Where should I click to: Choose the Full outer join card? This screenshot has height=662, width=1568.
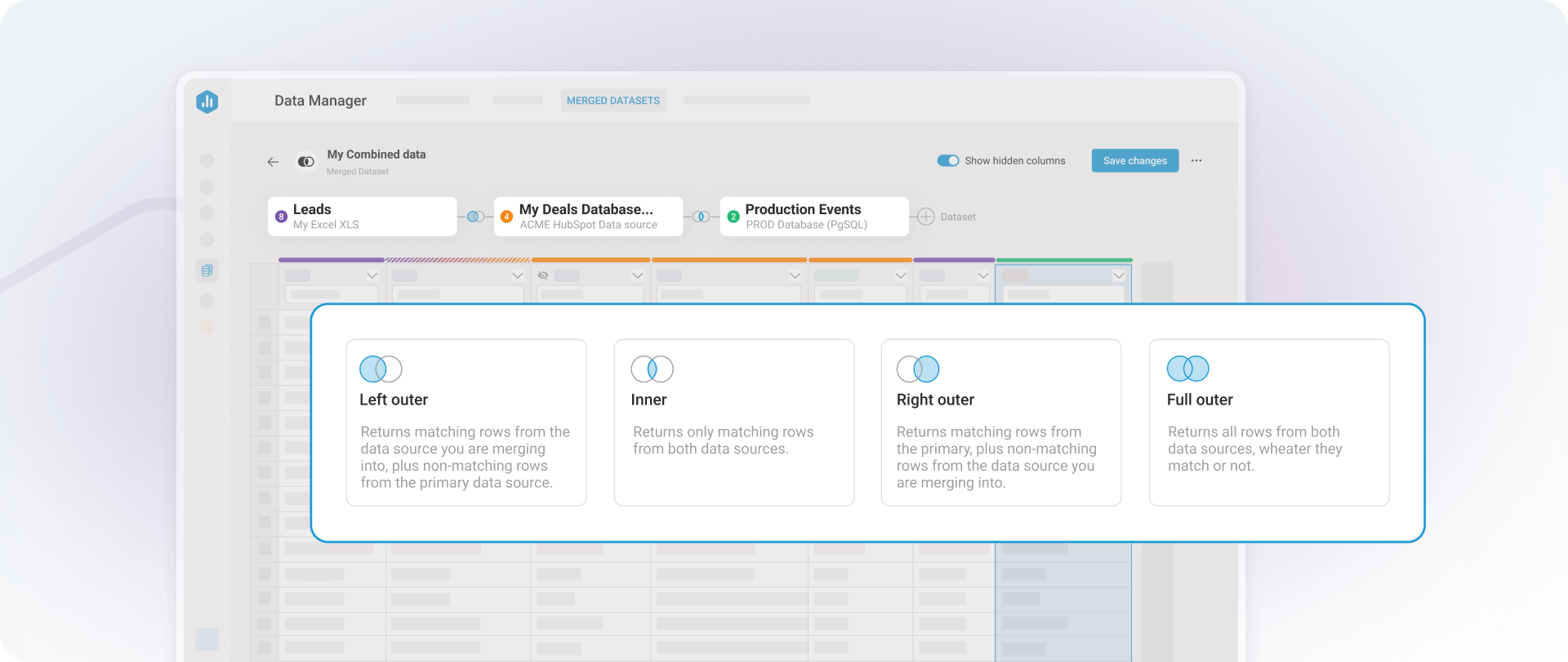(1268, 423)
